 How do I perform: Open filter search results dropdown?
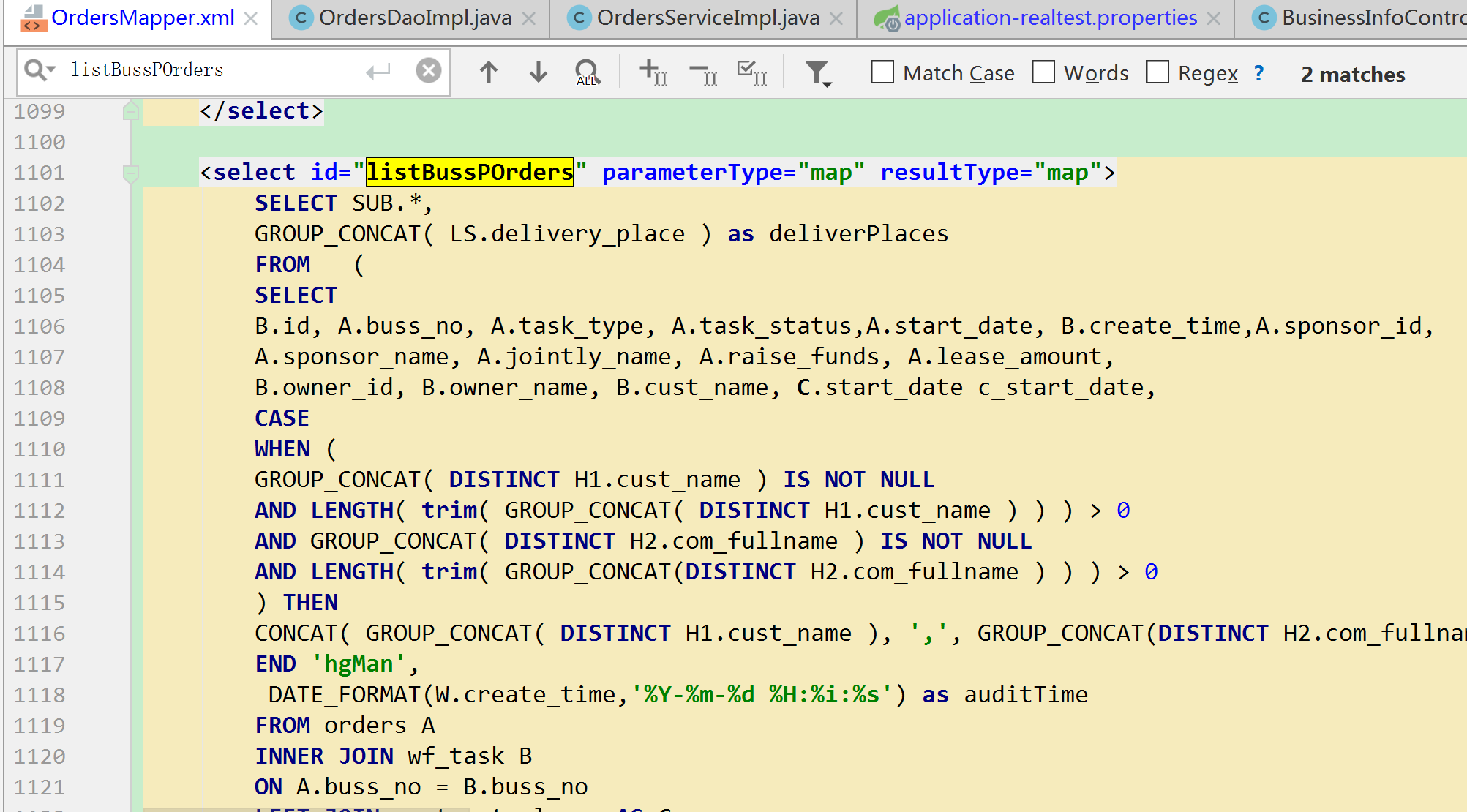tap(818, 73)
